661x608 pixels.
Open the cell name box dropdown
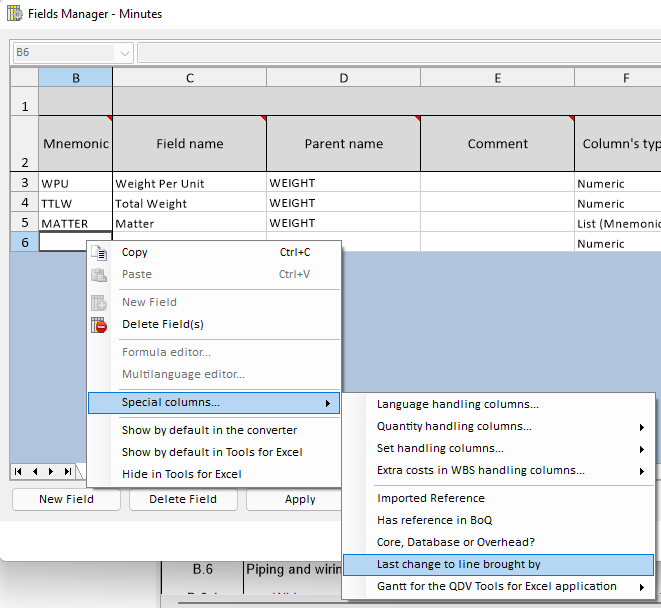125,53
